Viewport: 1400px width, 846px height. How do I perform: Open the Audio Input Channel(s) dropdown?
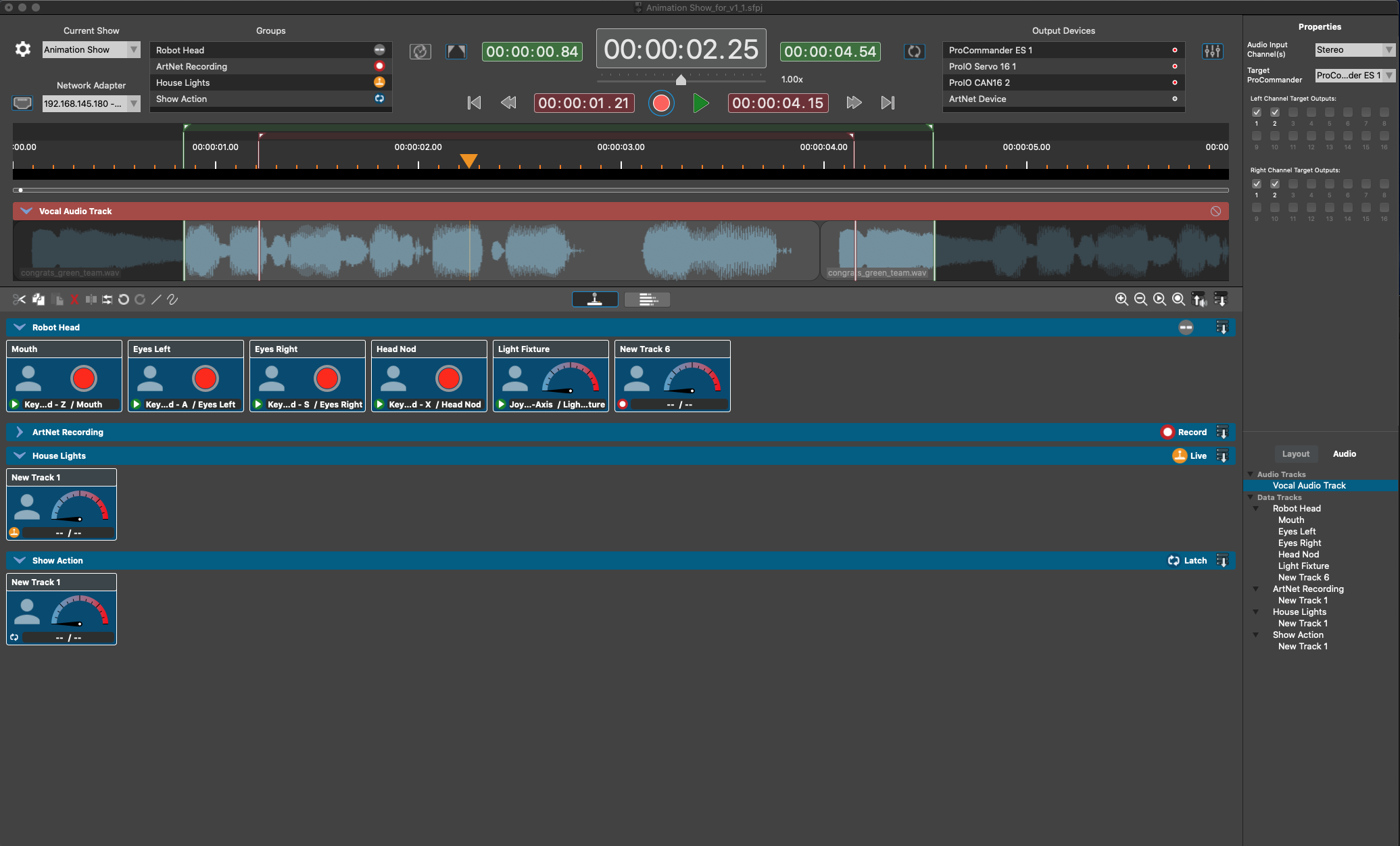1355,50
